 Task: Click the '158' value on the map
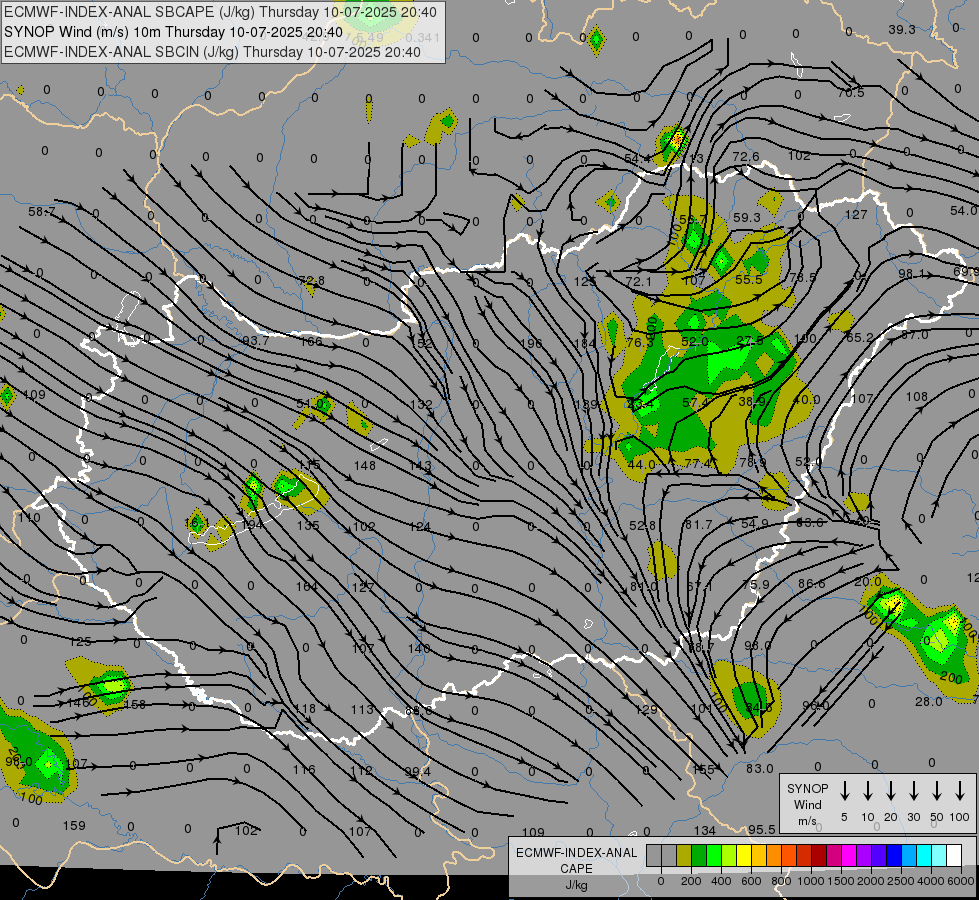(x=135, y=705)
